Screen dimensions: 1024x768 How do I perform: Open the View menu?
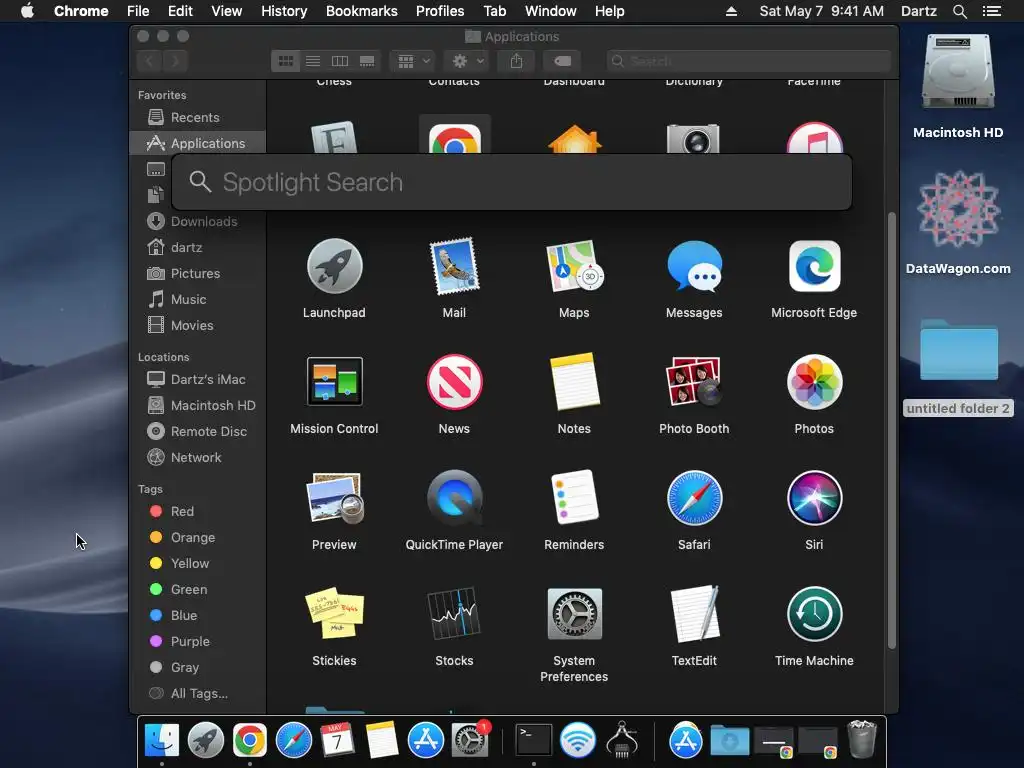(x=227, y=11)
